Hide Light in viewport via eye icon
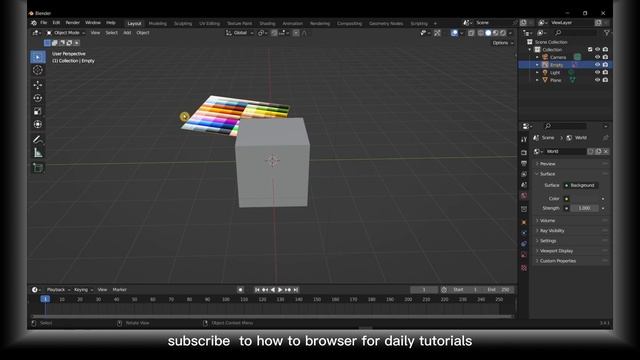This screenshot has height=360, width=640. pyautogui.click(x=598, y=72)
